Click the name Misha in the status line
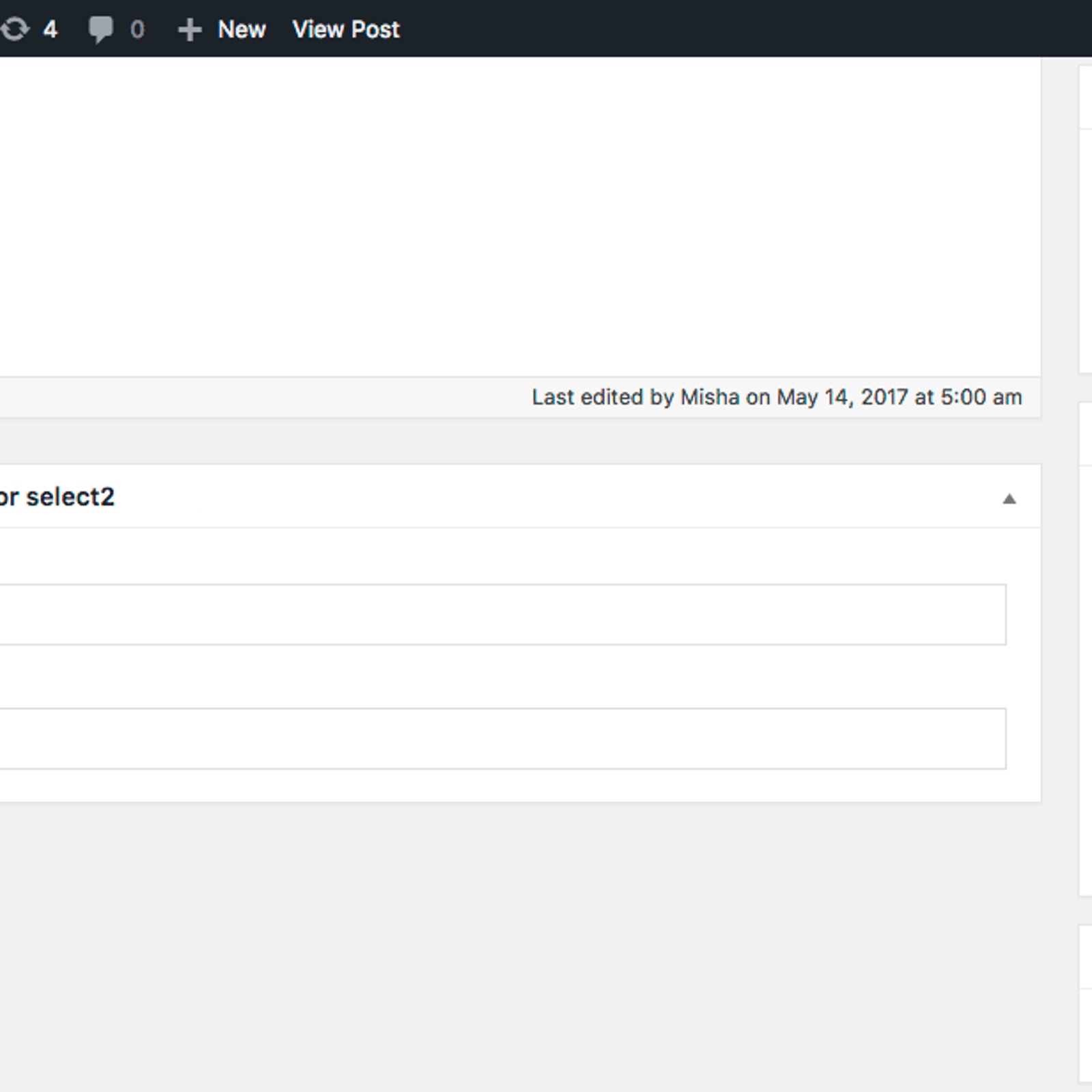1092x1092 pixels. (710, 397)
